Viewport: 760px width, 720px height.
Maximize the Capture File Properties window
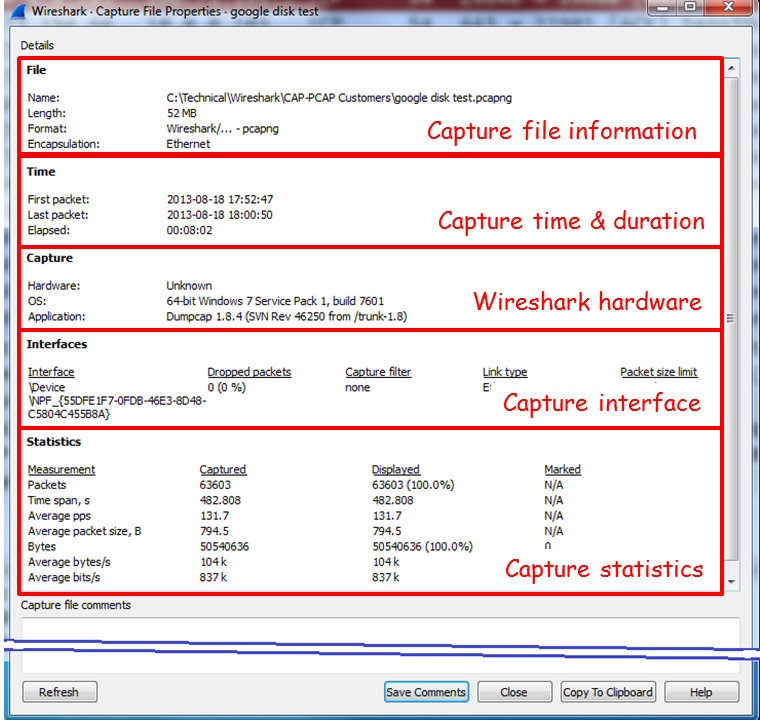point(690,7)
